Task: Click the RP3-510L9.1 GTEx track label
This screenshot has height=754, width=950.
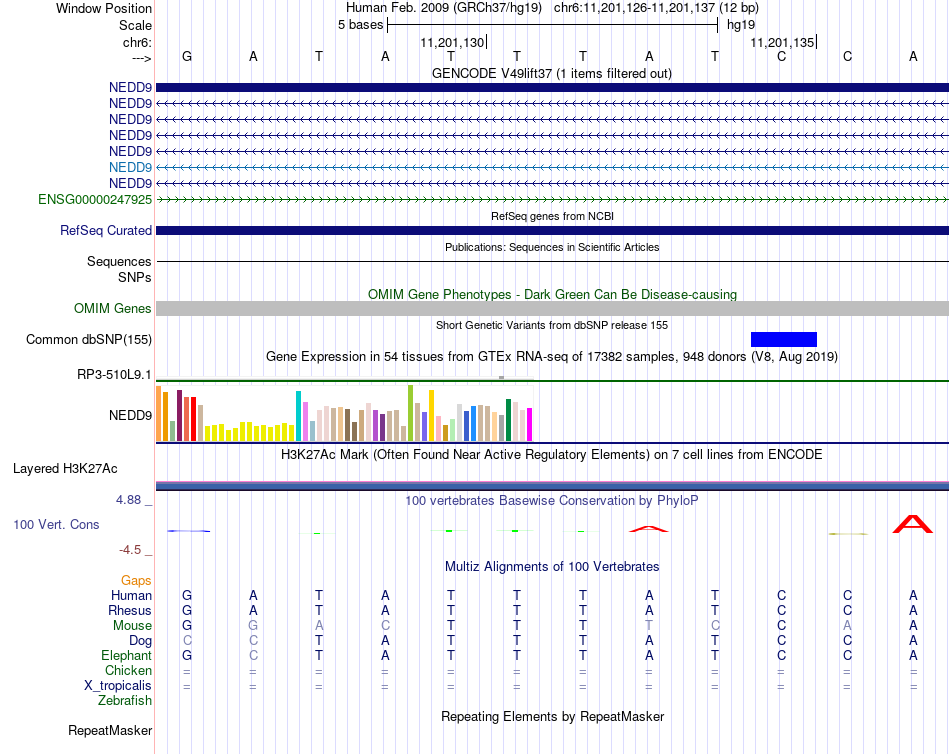Action: [114, 375]
